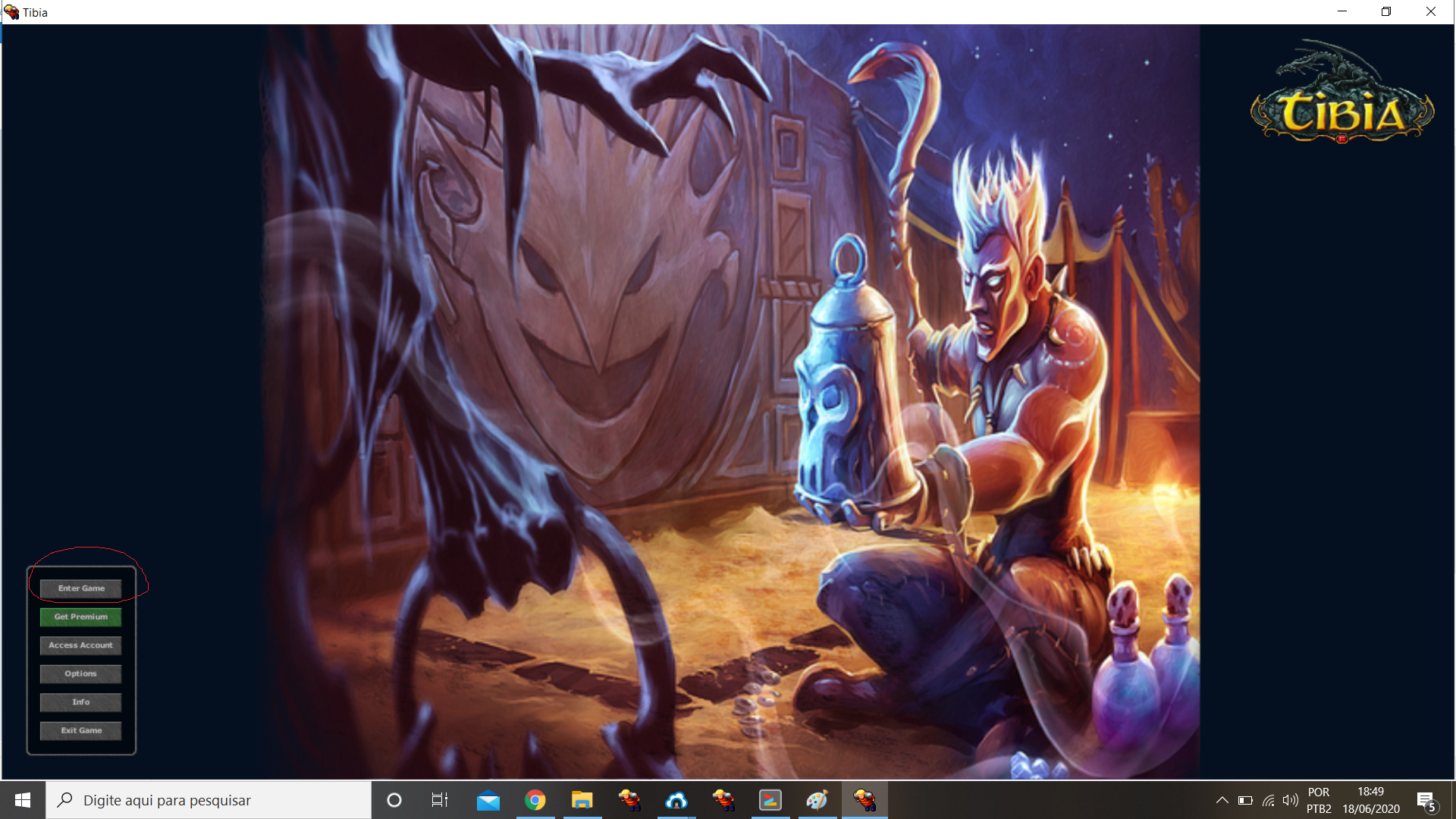Open Task View on the taskbar

[x=440, y=800]
